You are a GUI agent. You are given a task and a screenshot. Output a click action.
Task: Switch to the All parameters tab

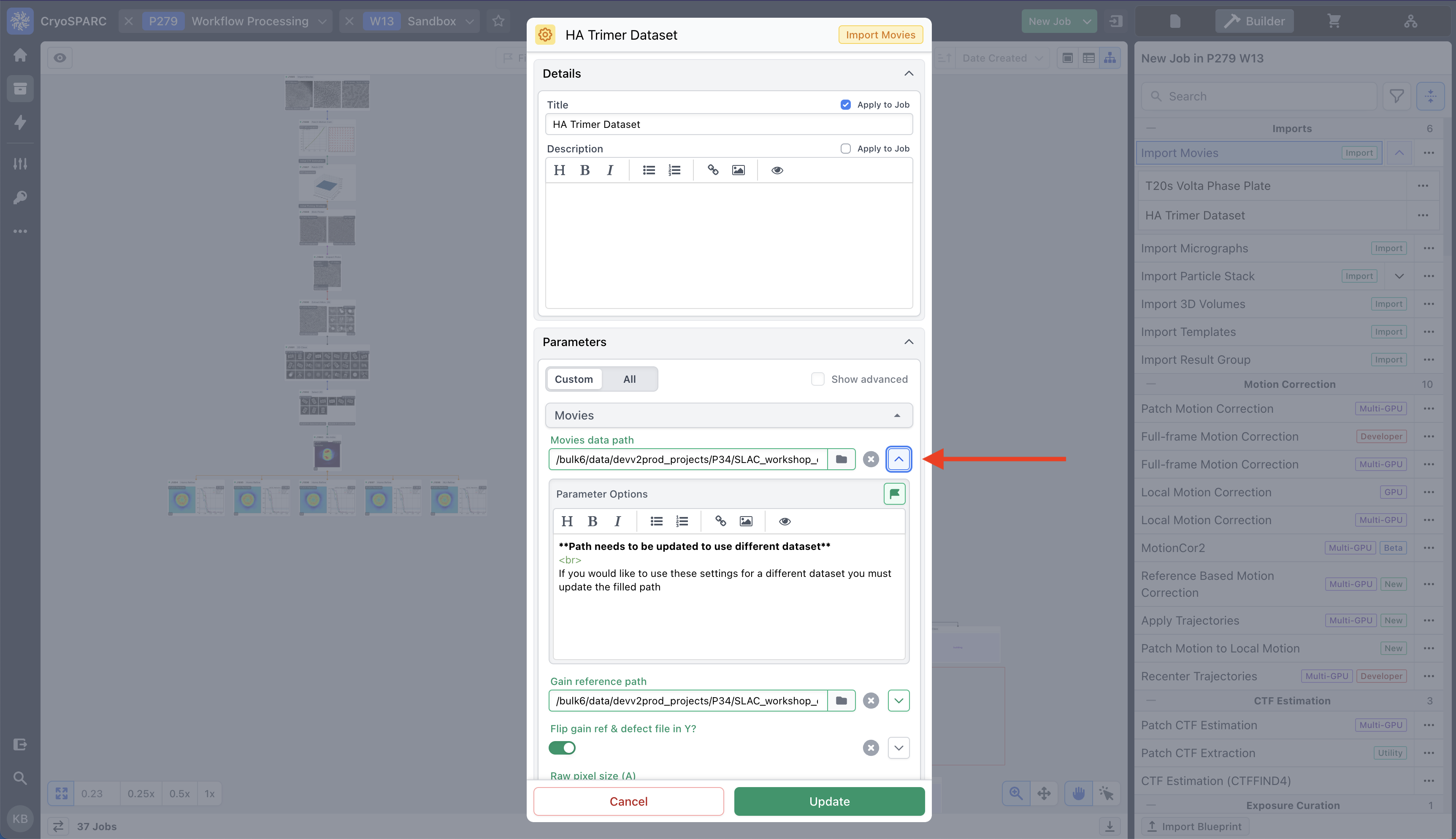pos(629,379)
